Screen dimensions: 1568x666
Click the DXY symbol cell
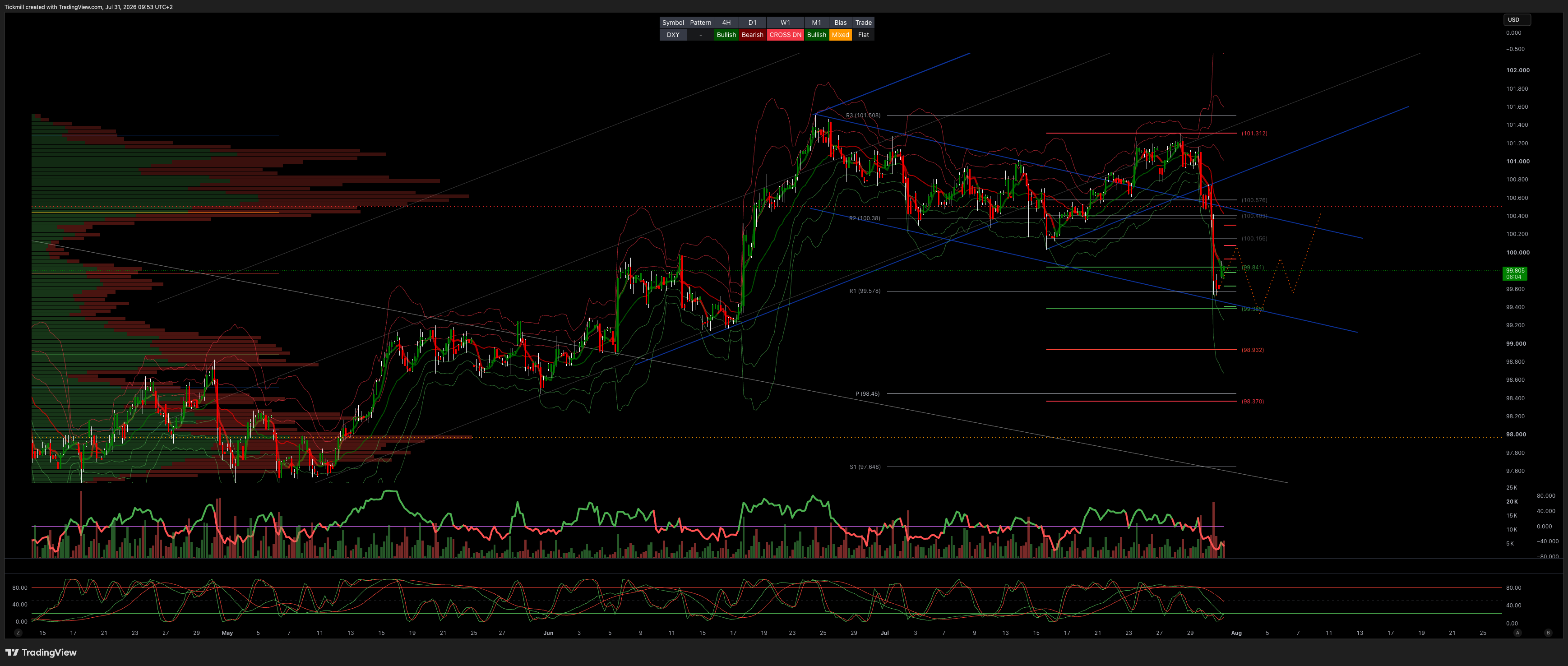[673, 35]
